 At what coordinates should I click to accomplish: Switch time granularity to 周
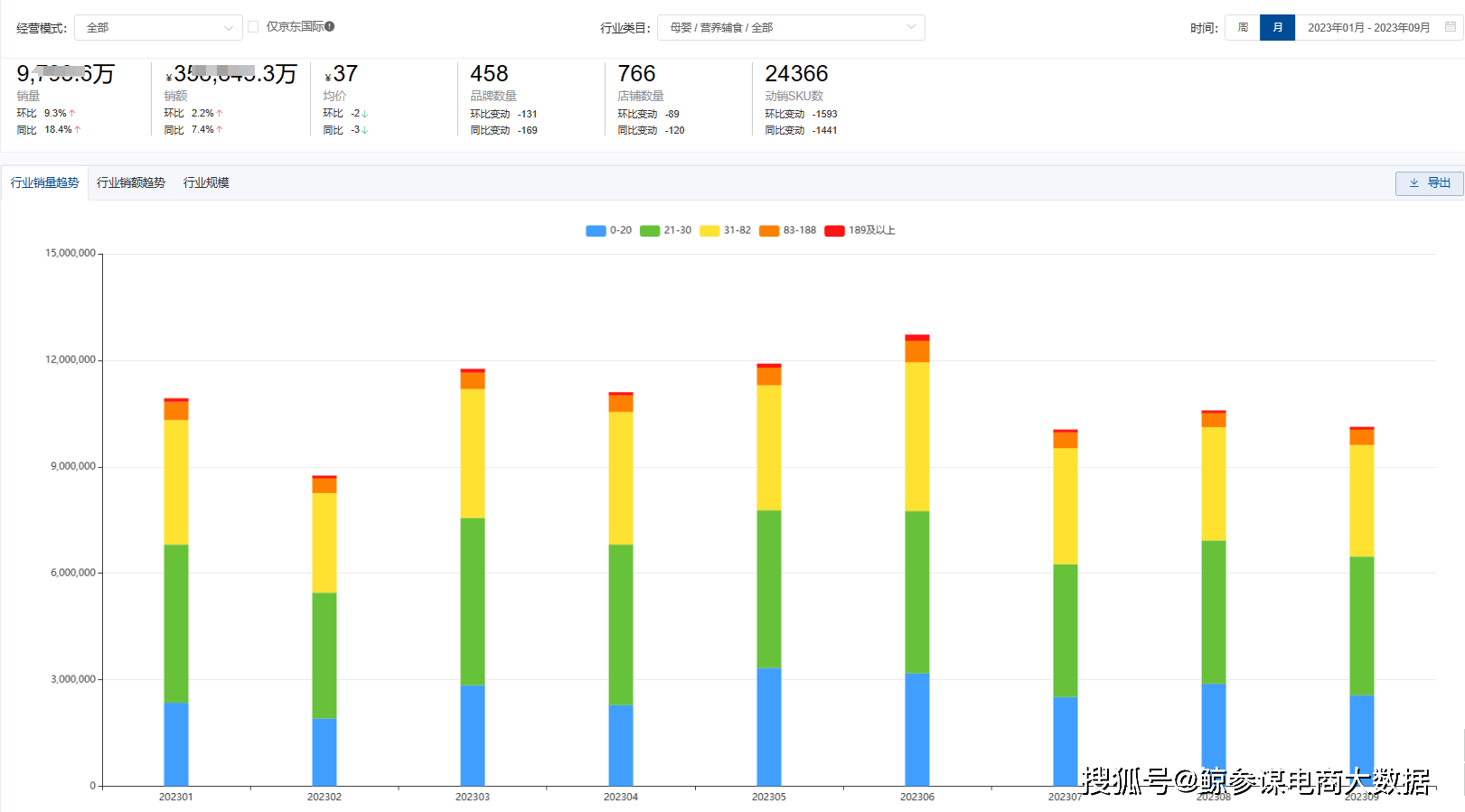[1243, 28]
